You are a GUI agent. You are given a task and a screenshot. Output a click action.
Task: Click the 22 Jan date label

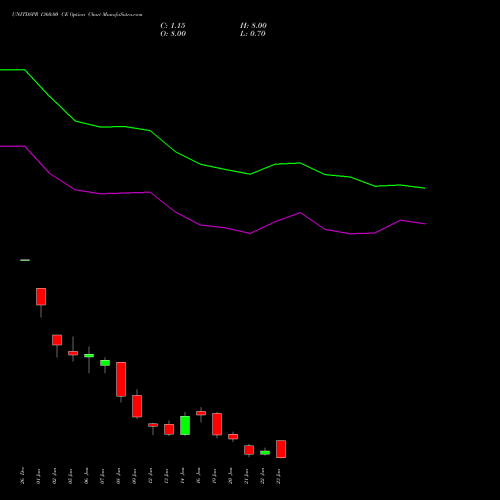(x=263, y=476)
